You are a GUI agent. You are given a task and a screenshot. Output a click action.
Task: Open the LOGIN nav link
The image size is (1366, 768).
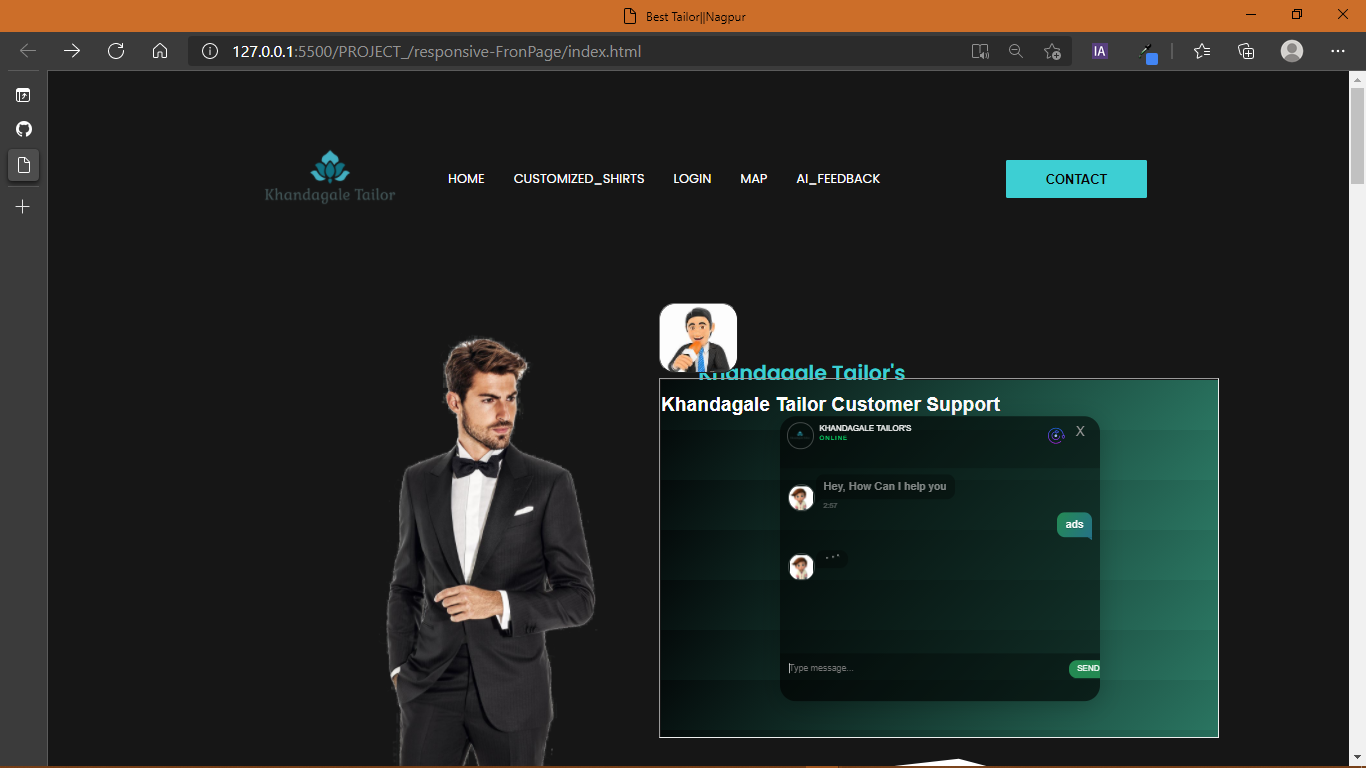coord(692,179)
